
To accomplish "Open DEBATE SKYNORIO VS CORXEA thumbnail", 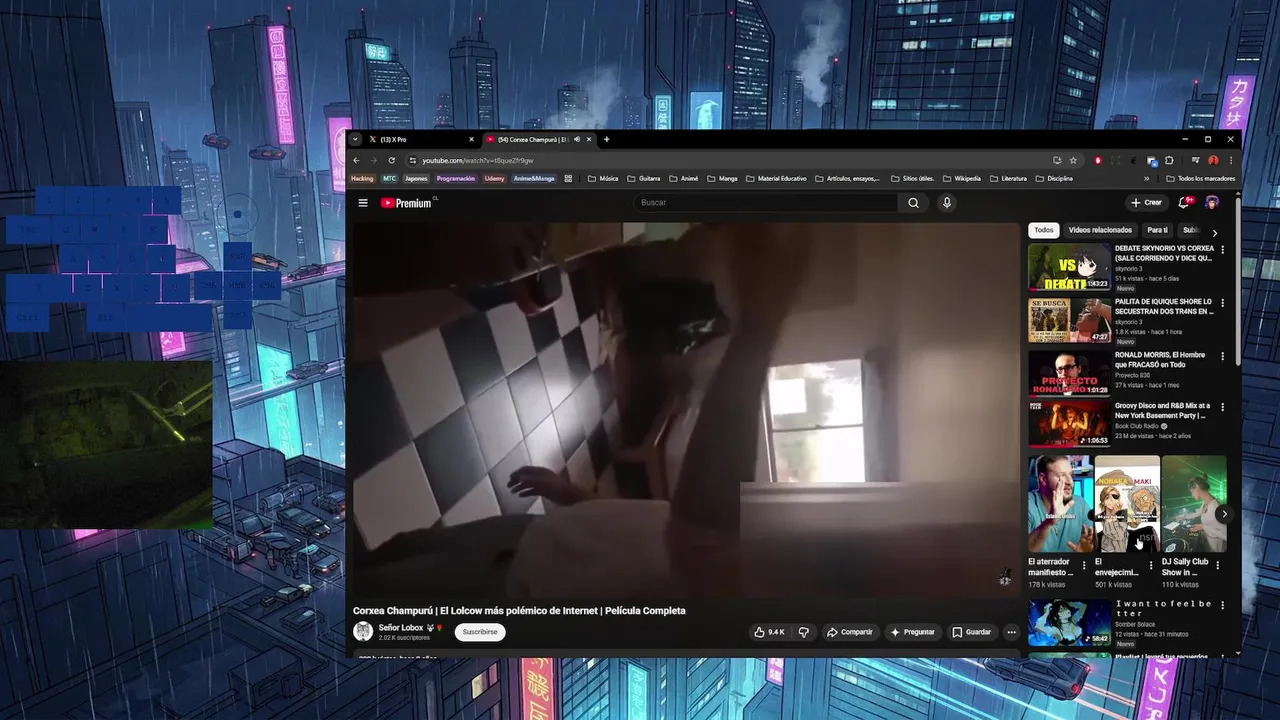I will (1069, 267).
